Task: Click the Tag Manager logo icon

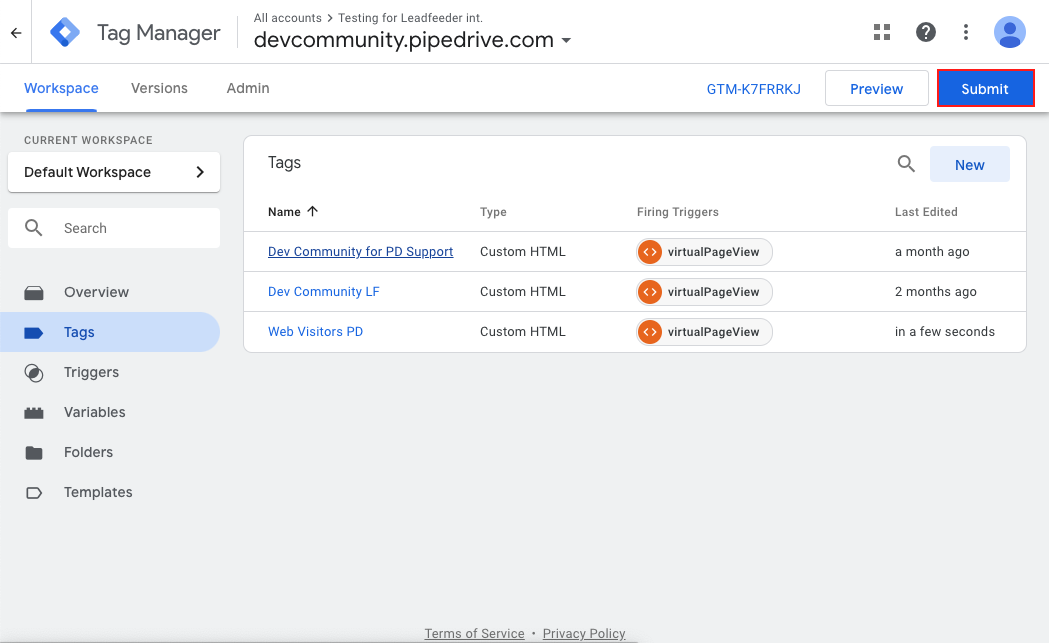Action: (65, 32)
